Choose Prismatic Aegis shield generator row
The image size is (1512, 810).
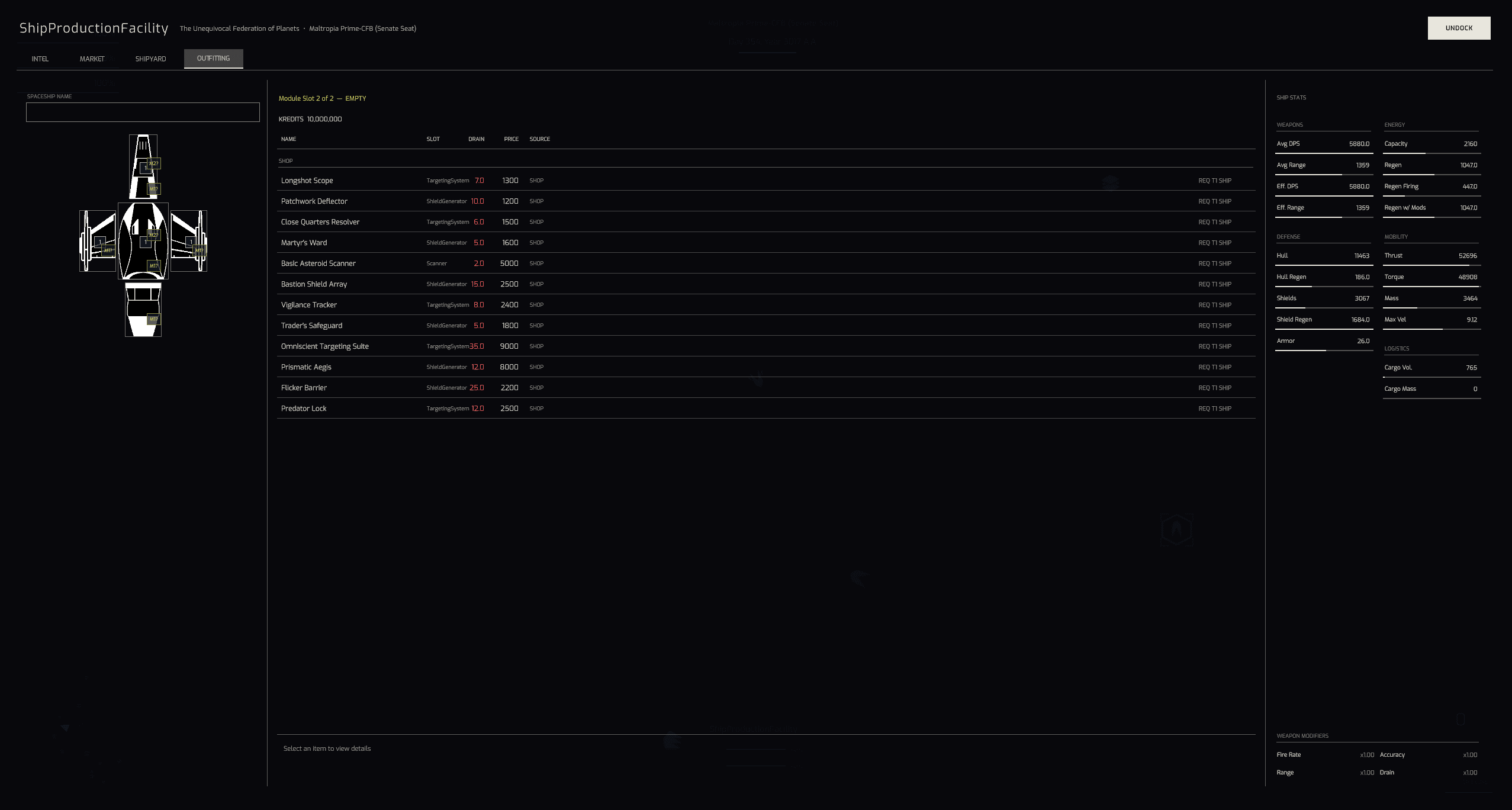306,367
